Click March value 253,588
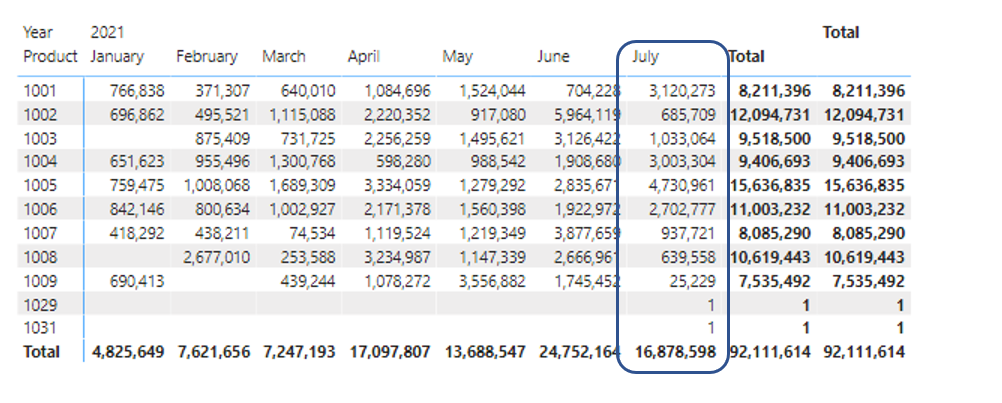The height and width of the screenshot is (403, 1002). coord(309,257)
